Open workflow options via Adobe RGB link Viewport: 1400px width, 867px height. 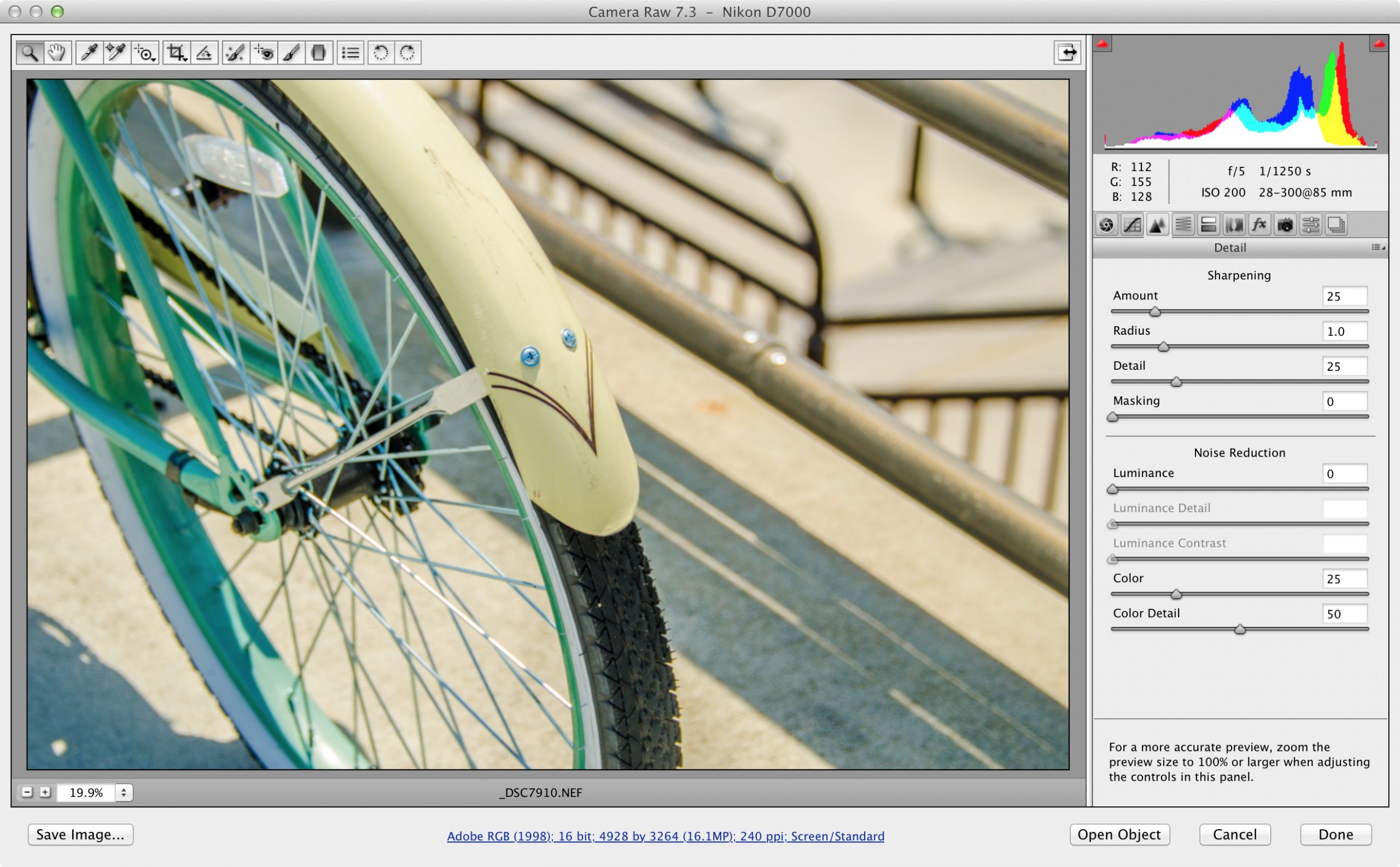click(x=665, y=836)
